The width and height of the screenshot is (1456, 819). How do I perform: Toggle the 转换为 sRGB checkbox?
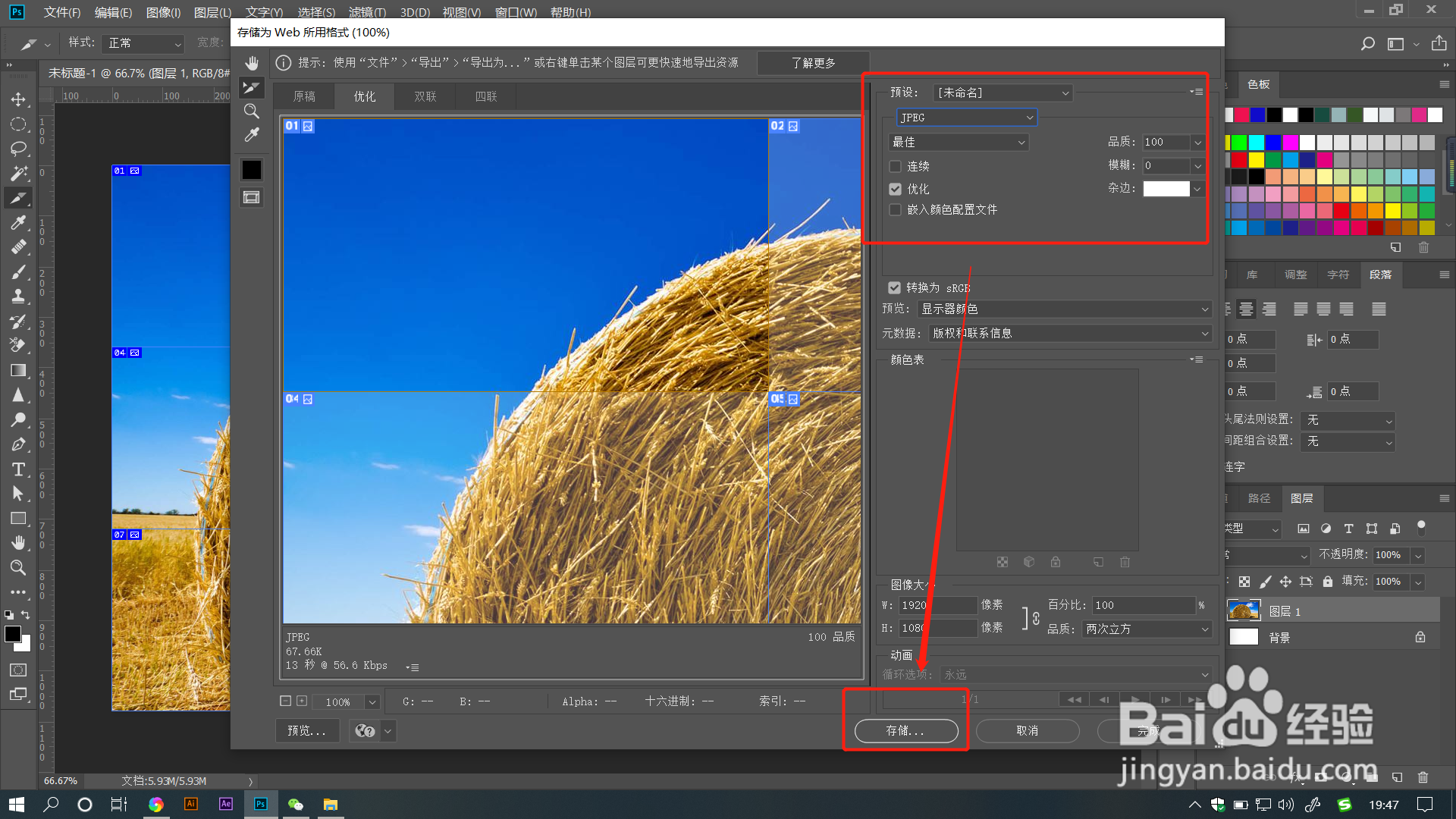[x=894, y=288]
